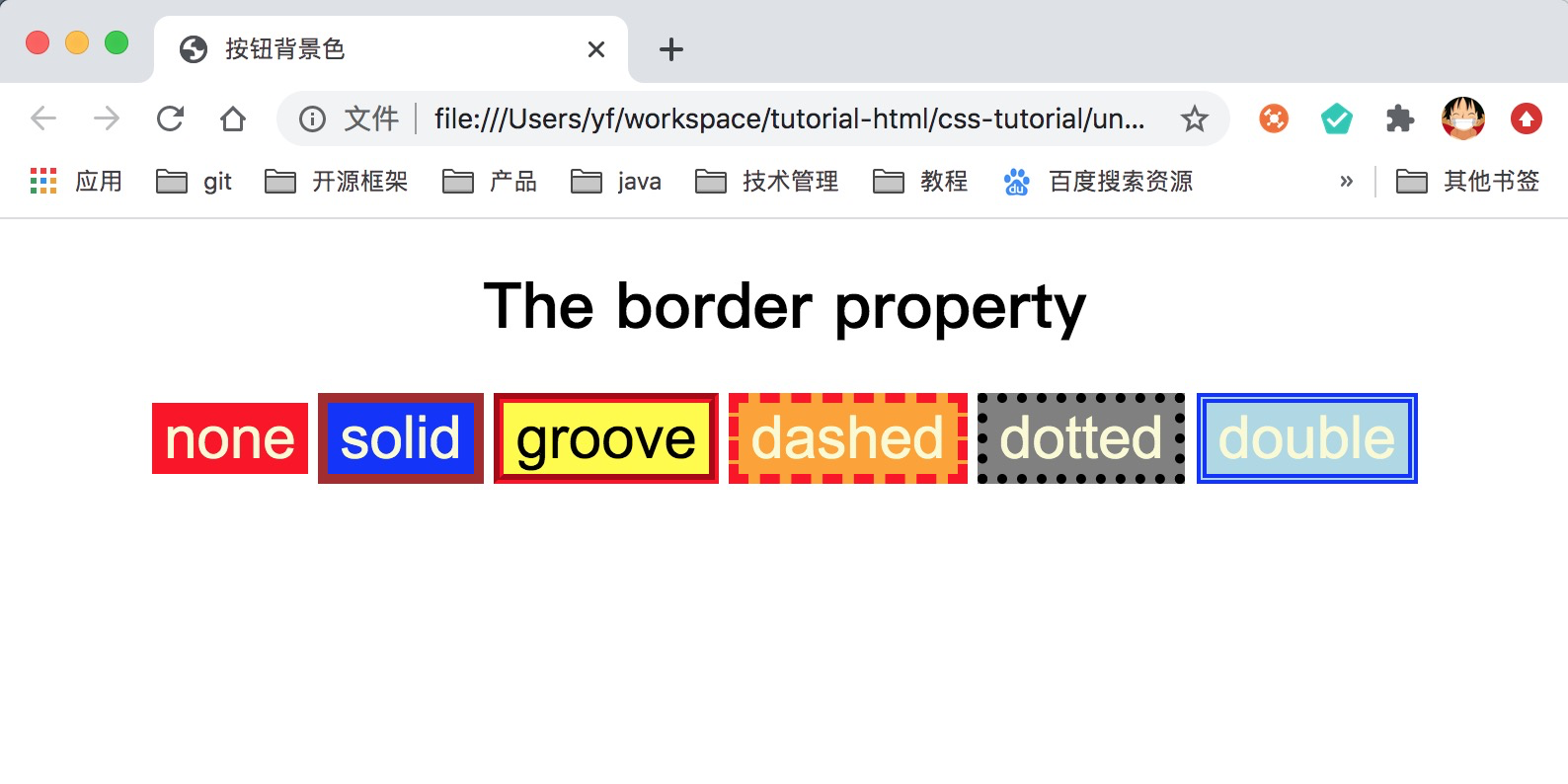Click the red update arrow icon

[x=1527, y=119]
